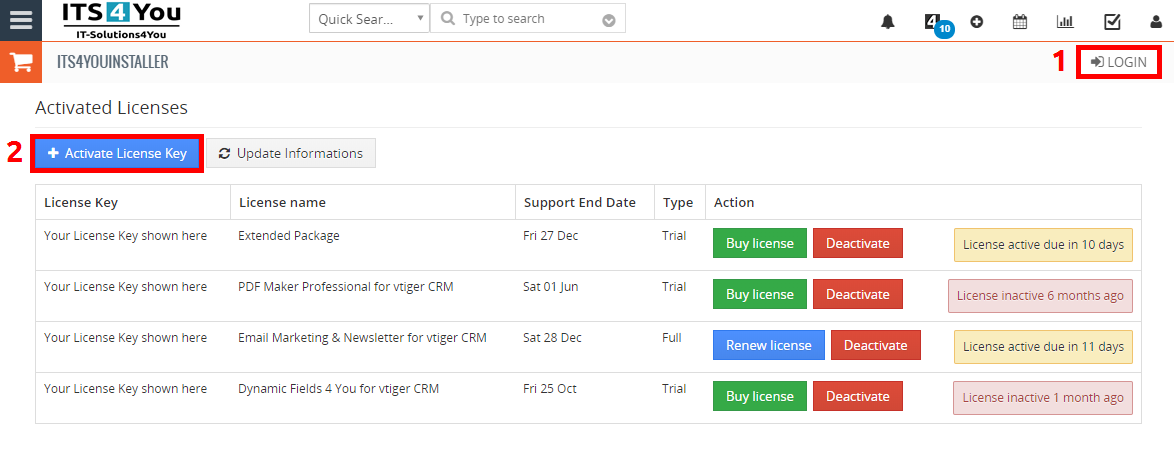Click the ITS4YOUINSTALLER module title
The image size is (1174, 451).
pyautogui.click(x=112, y=62)
